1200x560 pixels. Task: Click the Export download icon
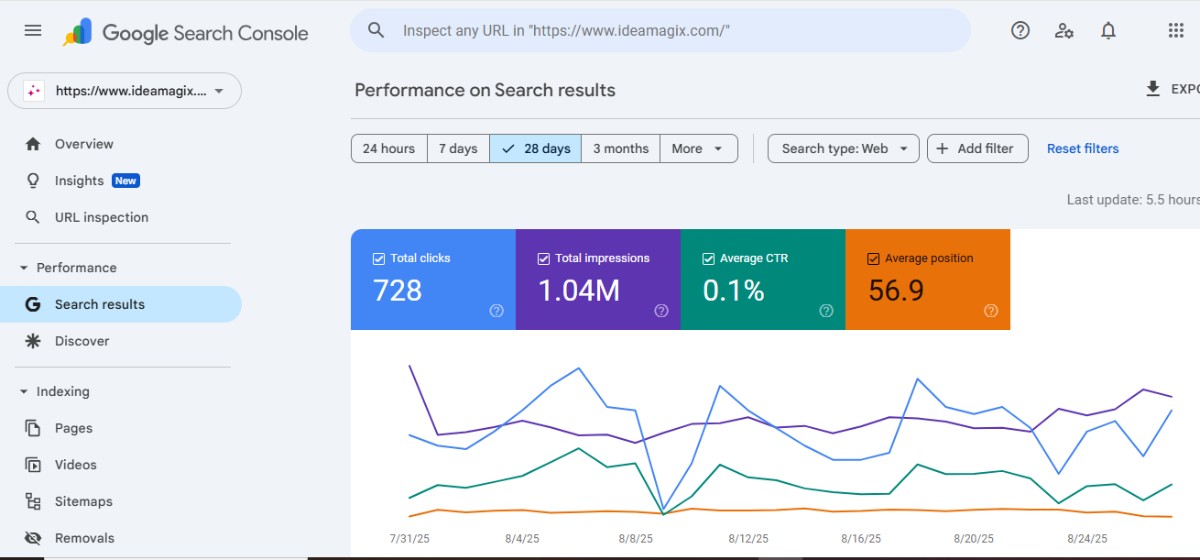(1153, 89)
